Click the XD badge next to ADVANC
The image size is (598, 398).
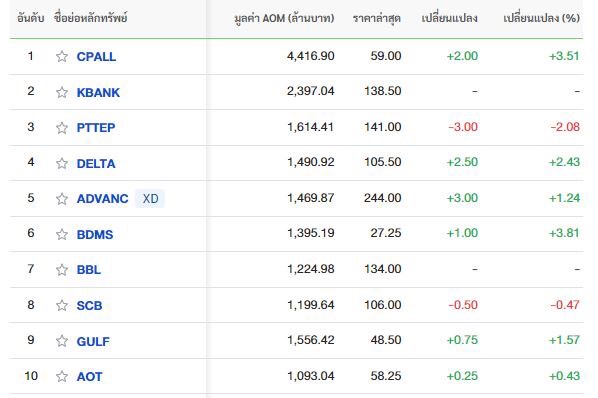click(150, 199)
